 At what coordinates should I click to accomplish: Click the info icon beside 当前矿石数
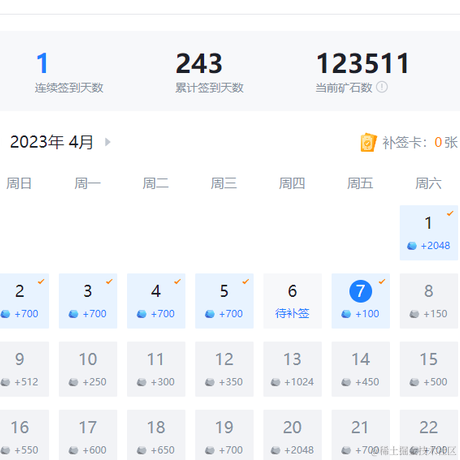(x=382, y=87)
